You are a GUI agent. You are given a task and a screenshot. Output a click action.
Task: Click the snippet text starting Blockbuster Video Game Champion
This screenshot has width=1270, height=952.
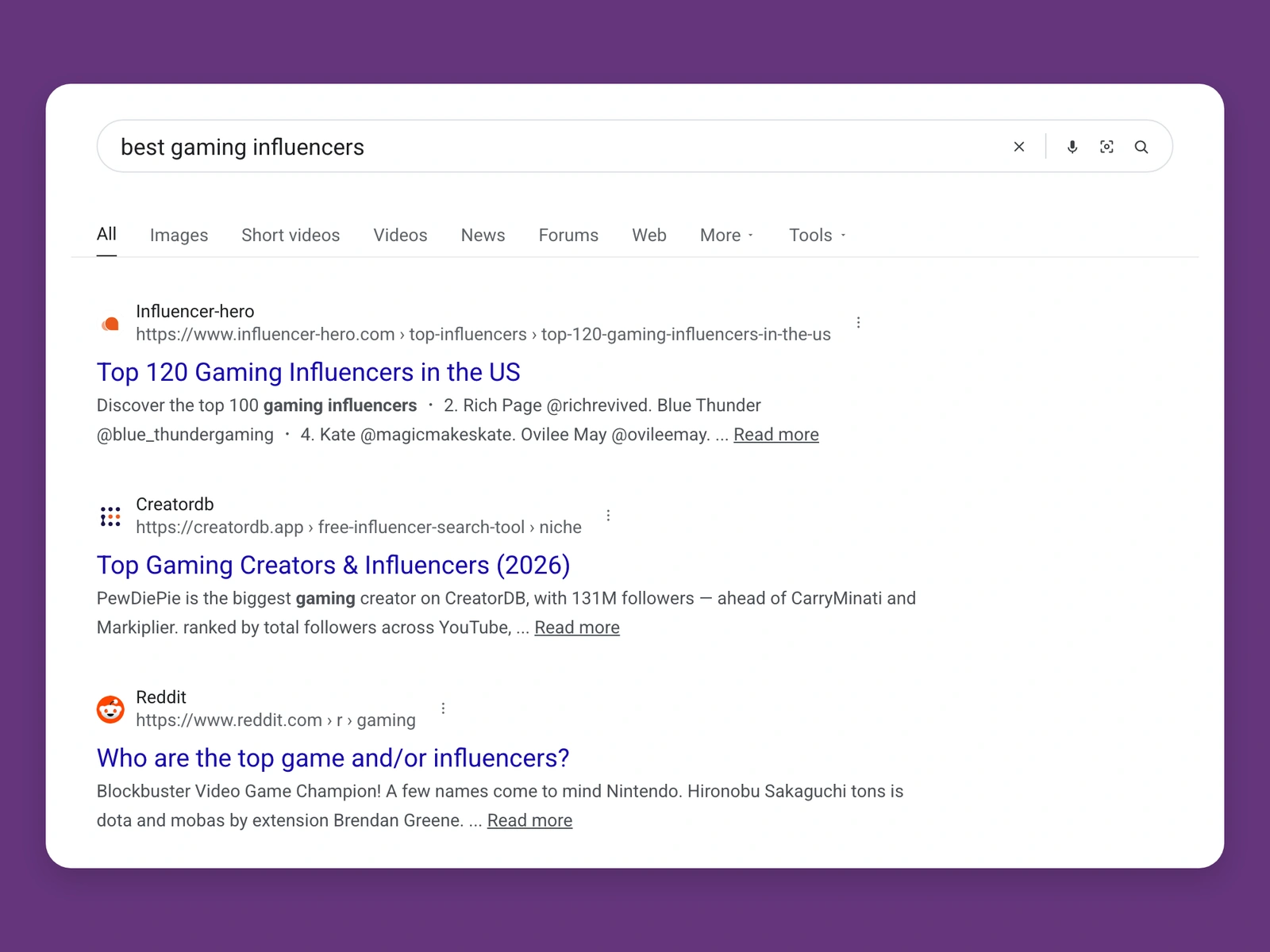(x=500, y=805)
